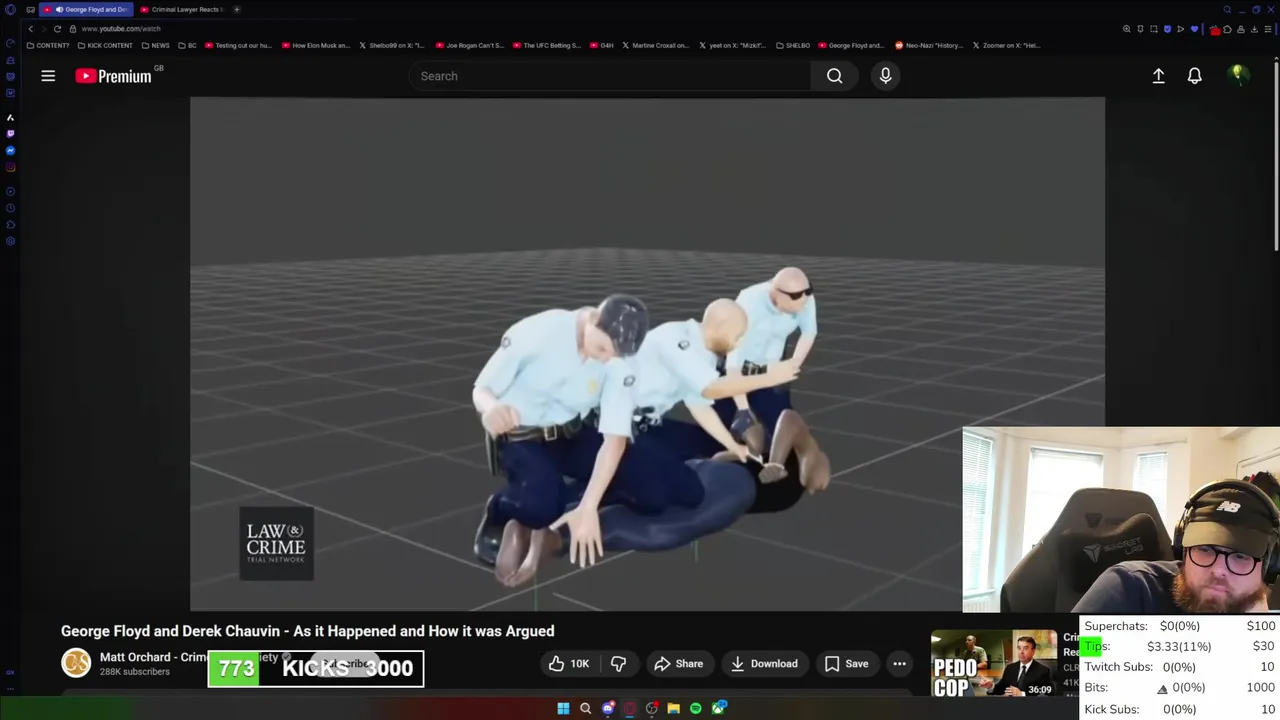Open the three-dot more actions menu

coord(899,664)
